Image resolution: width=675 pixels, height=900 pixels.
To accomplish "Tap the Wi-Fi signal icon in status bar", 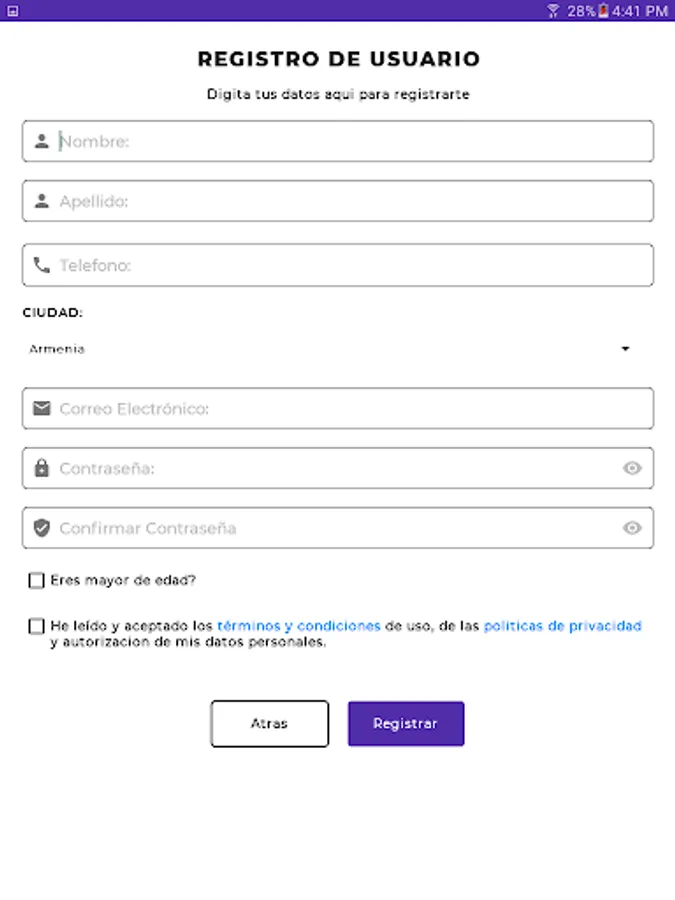I will coord(553,11).
